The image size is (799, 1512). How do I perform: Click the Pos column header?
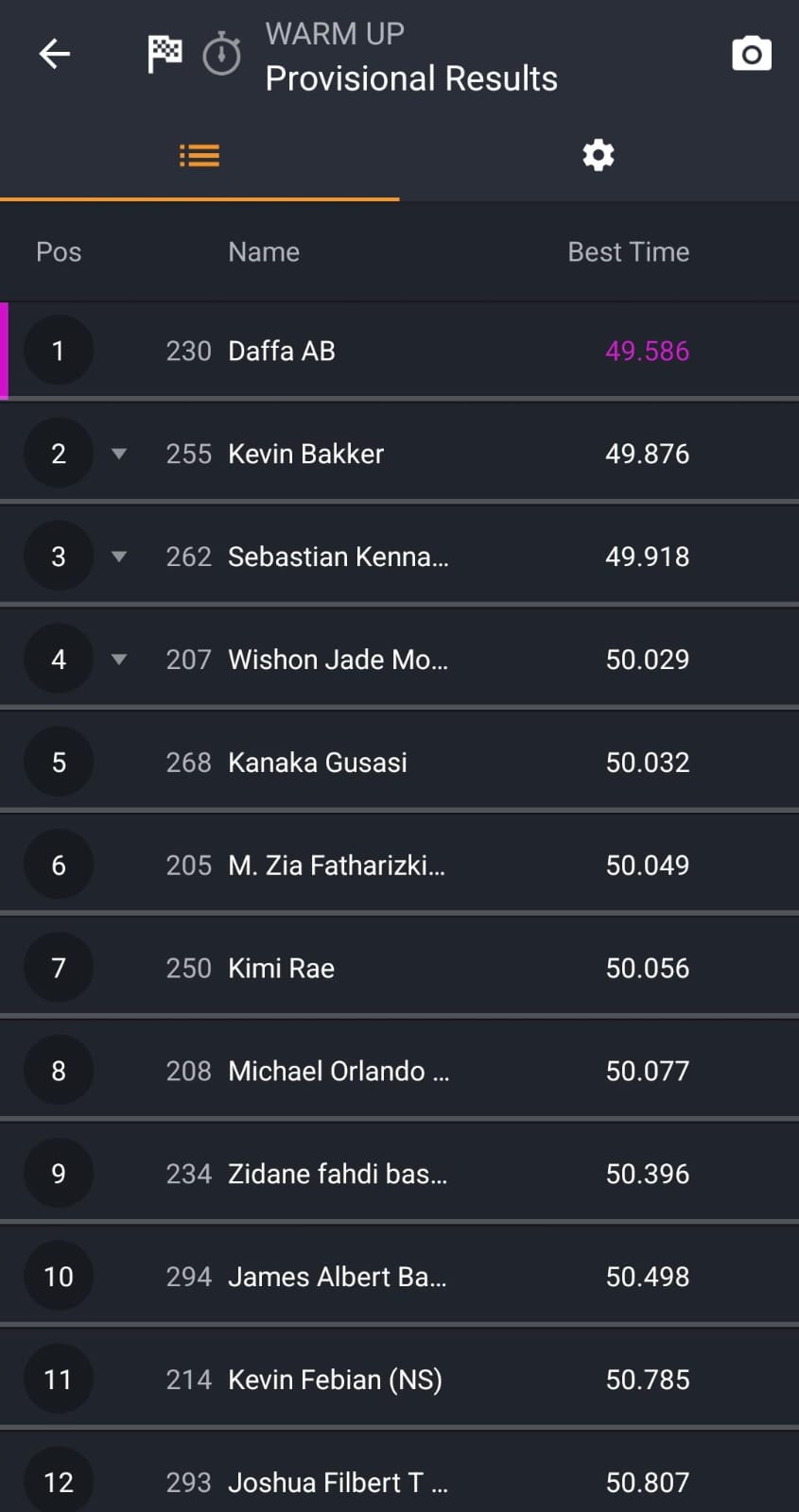59,252
